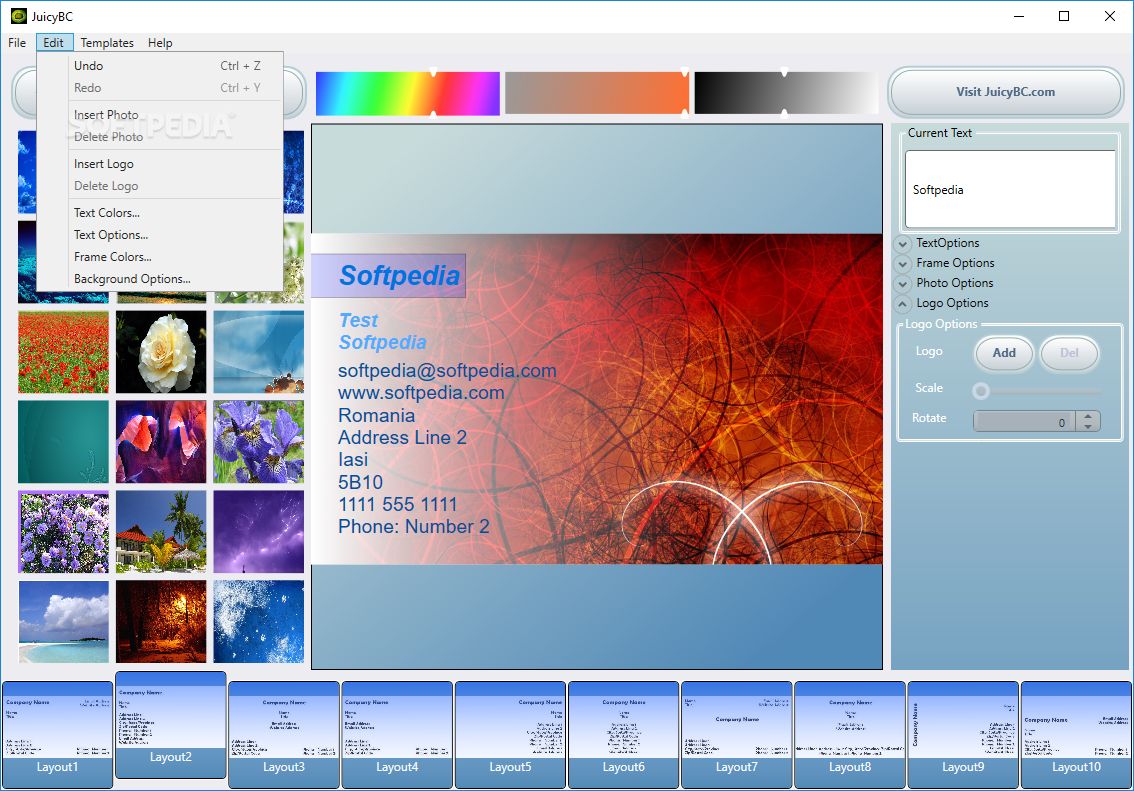This screenshot has width=1134, height=791.
Task: Select Background Options... menu entry
Action: (x=159, y=279)
